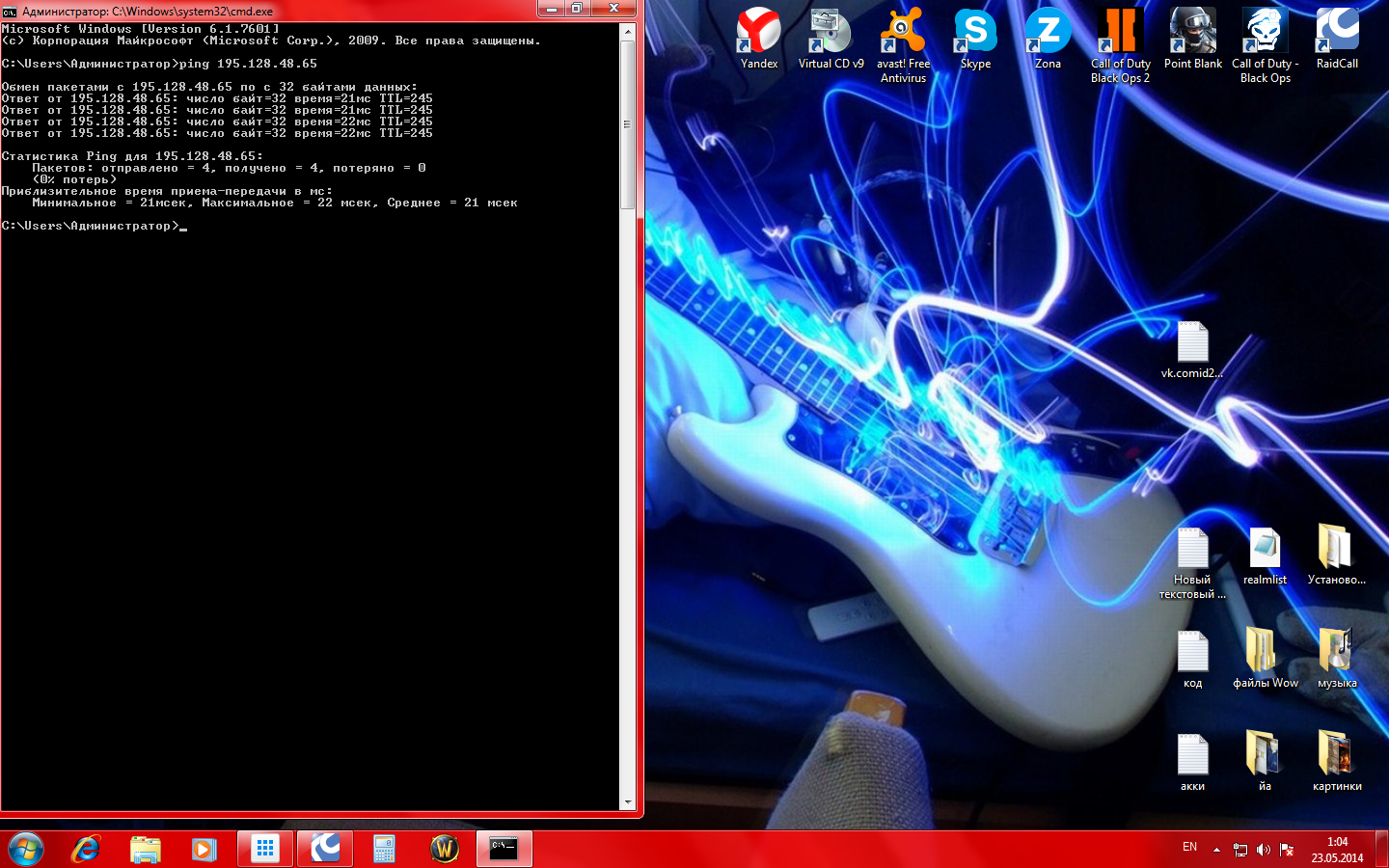Open the cmd window system menu icon
1389x868 pixels.
(x=10, y=11)
